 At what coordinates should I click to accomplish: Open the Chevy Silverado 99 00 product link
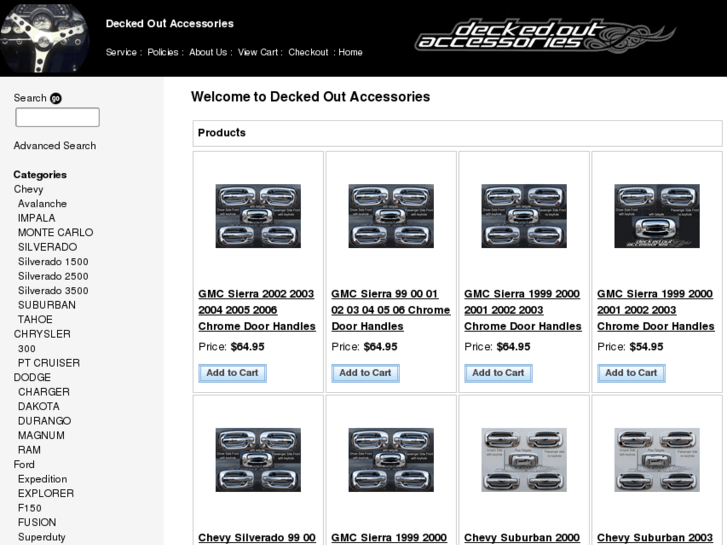coord(257,538)
